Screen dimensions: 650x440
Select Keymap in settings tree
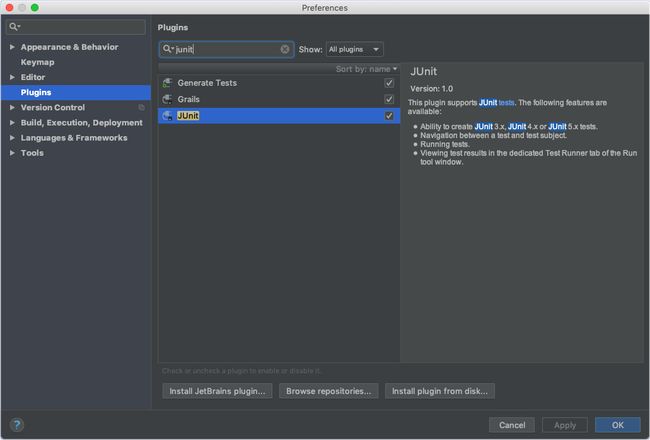[x=37, y=62]
